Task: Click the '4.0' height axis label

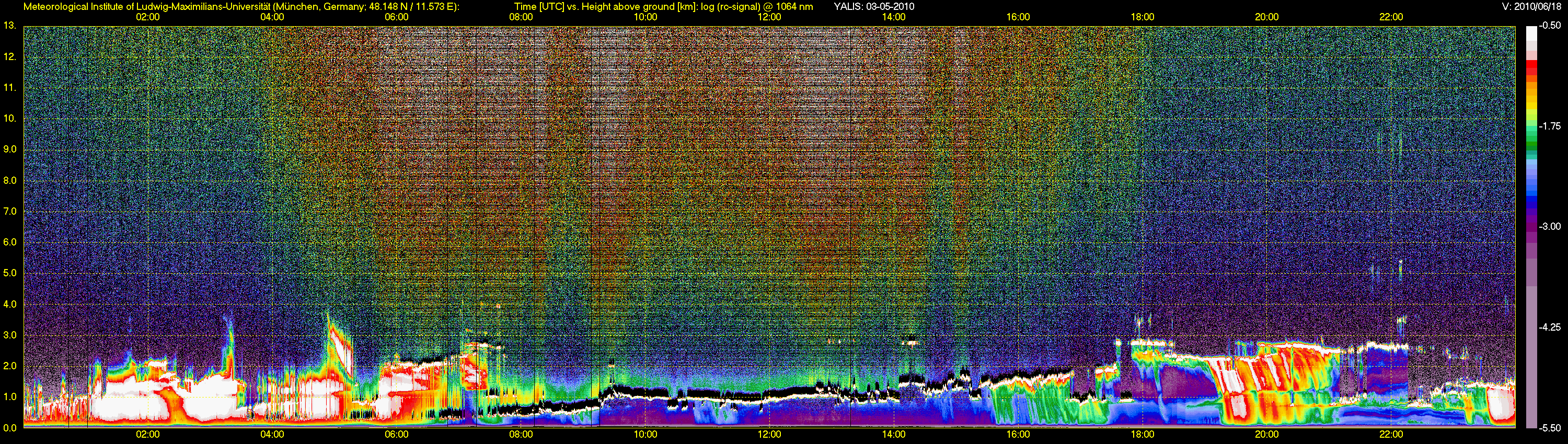Action: point(9,304)
